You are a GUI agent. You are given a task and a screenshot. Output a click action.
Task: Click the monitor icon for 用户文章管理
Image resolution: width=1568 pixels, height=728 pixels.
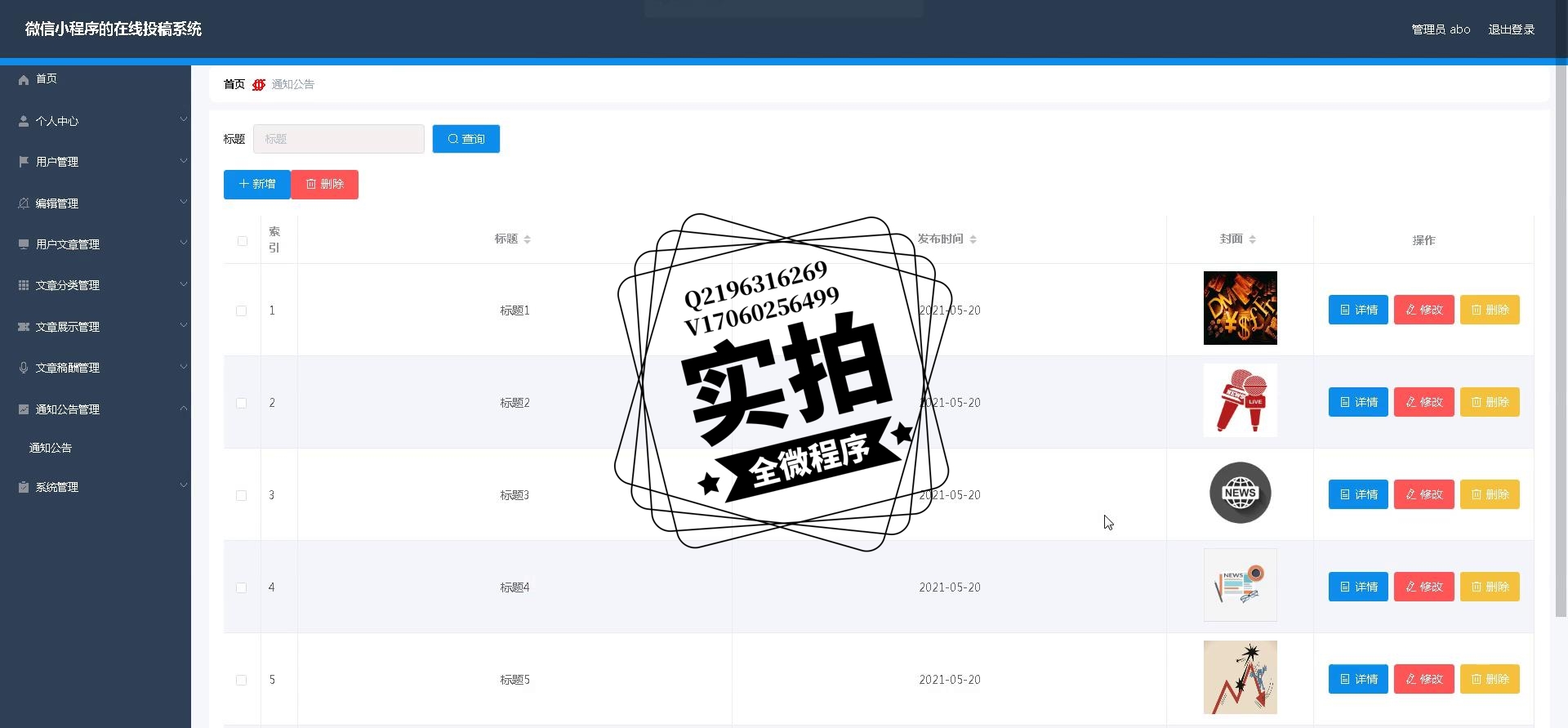coord(24,244)
